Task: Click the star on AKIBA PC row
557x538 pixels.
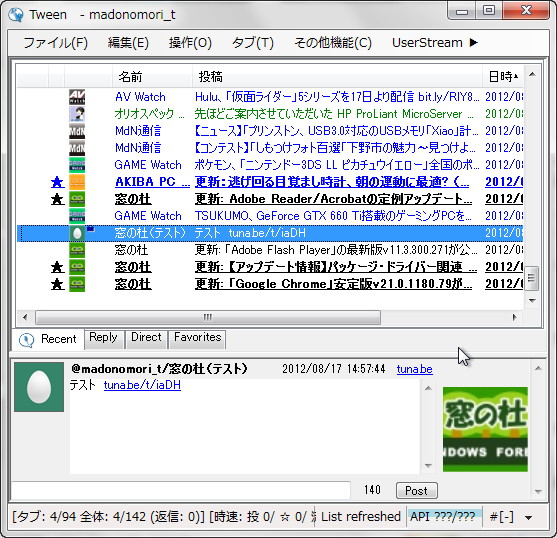Action: 57,182
